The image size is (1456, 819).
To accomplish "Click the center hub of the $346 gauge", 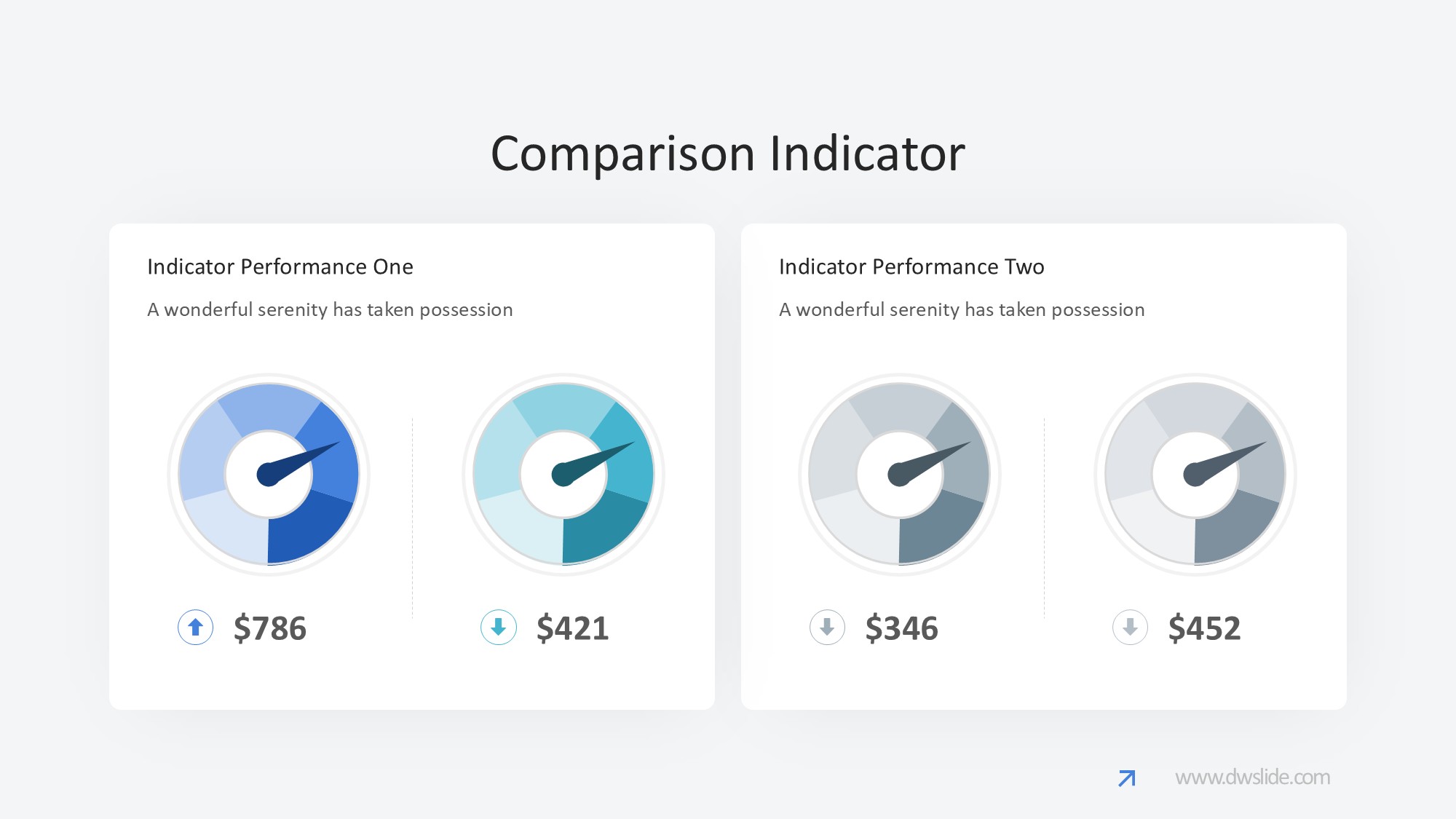I will click(900, 475).
